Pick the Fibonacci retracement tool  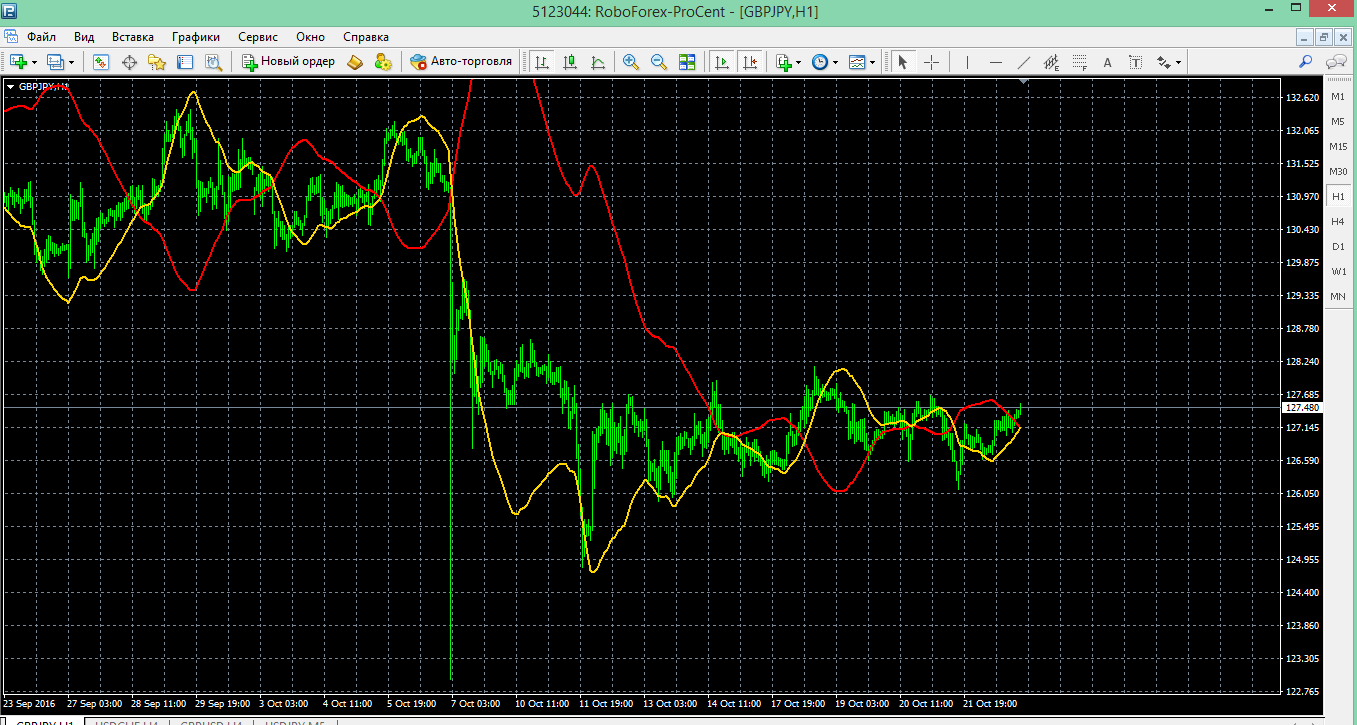1079,62
